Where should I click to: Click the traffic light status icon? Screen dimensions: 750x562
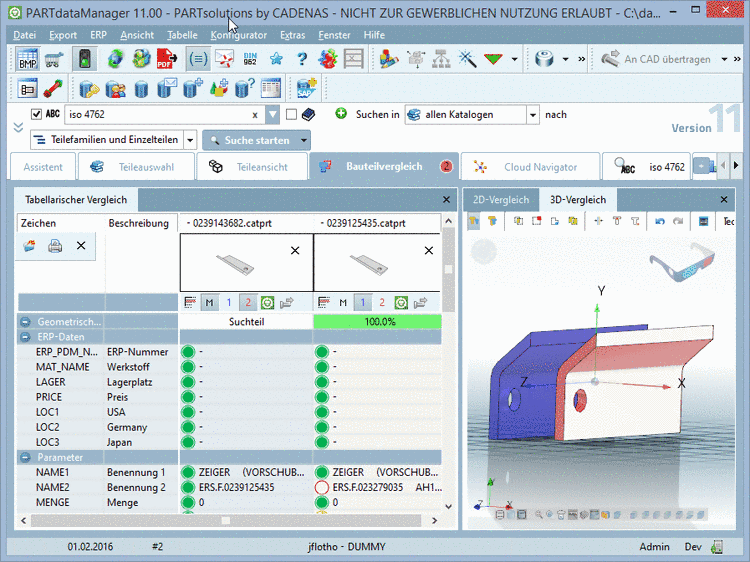pyautogui.click(x=85, y=59)
